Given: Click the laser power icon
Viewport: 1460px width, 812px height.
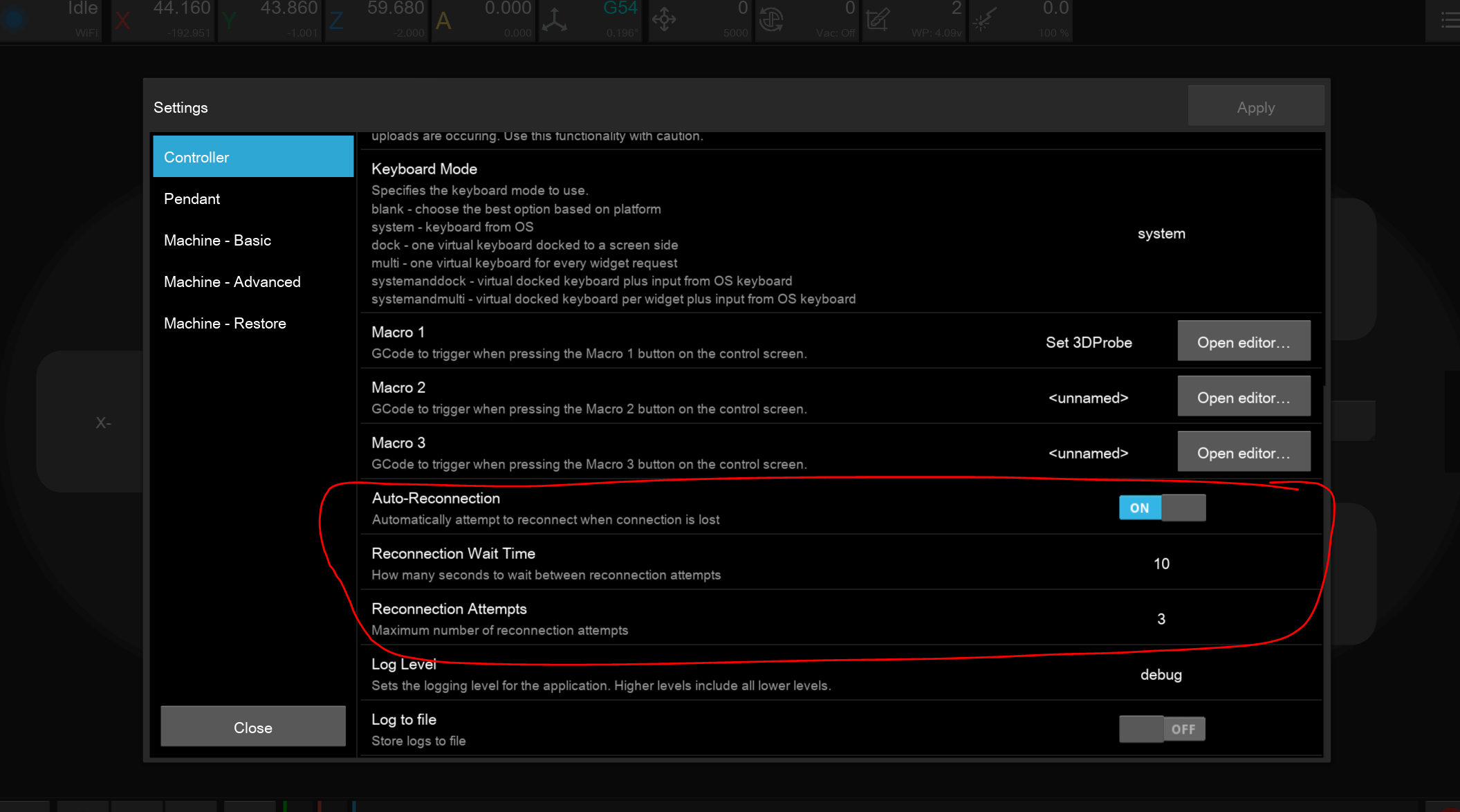Looking at the screenshot, I should point(983,20).
